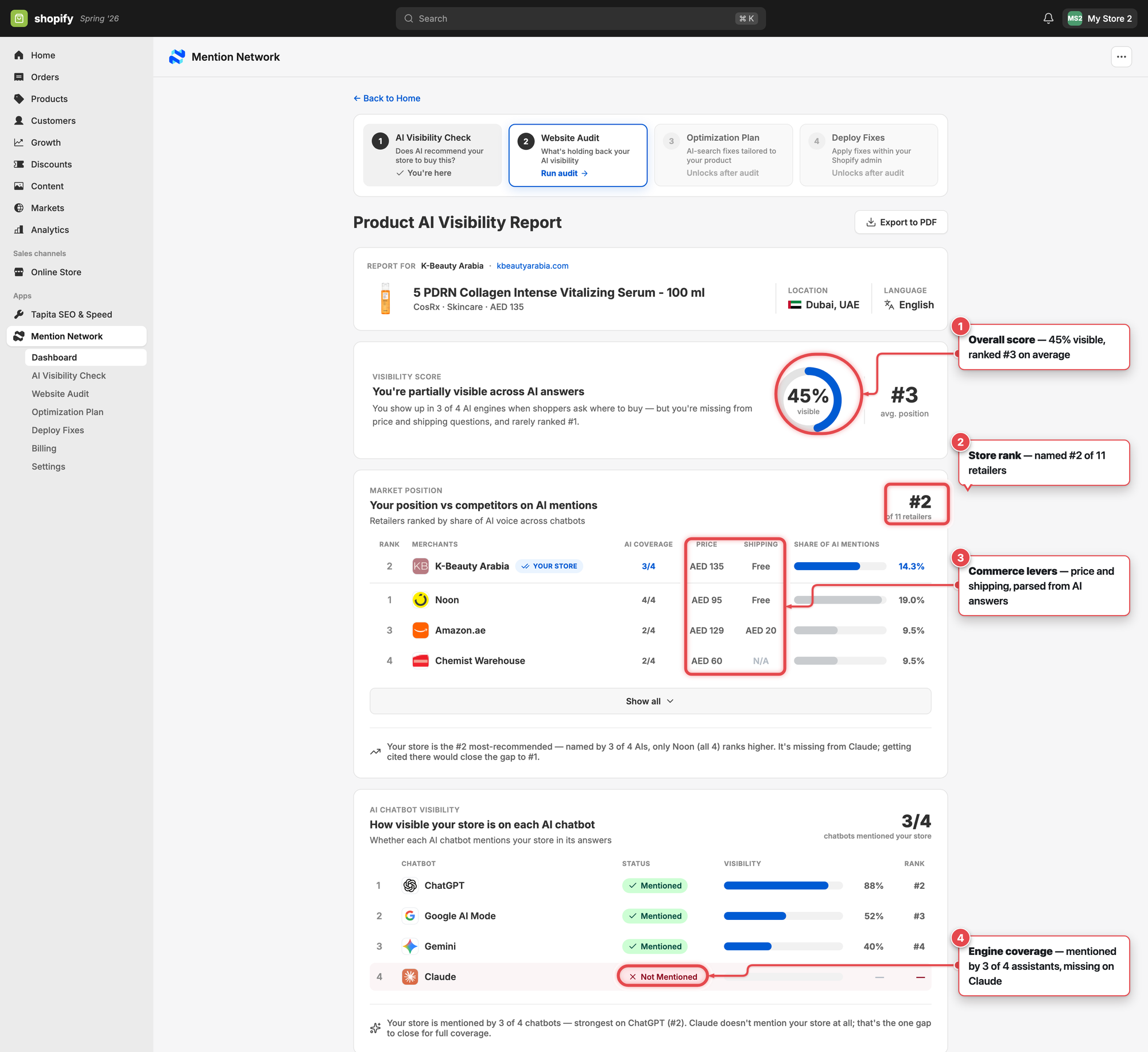The height and width of the screenshot is (1052, 1148).
Task: Open Billing in sidebar submenu
Action: click(44, 448)
